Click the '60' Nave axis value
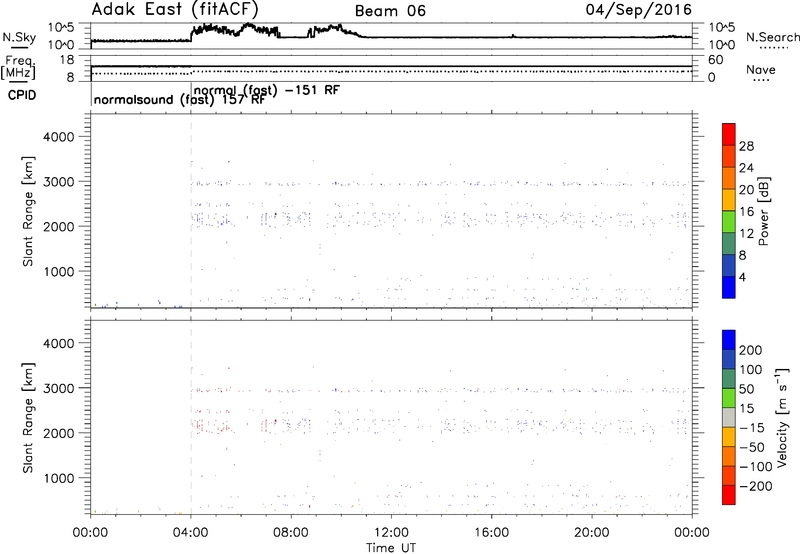The image size is (800, 554). [x=716, y=60]
